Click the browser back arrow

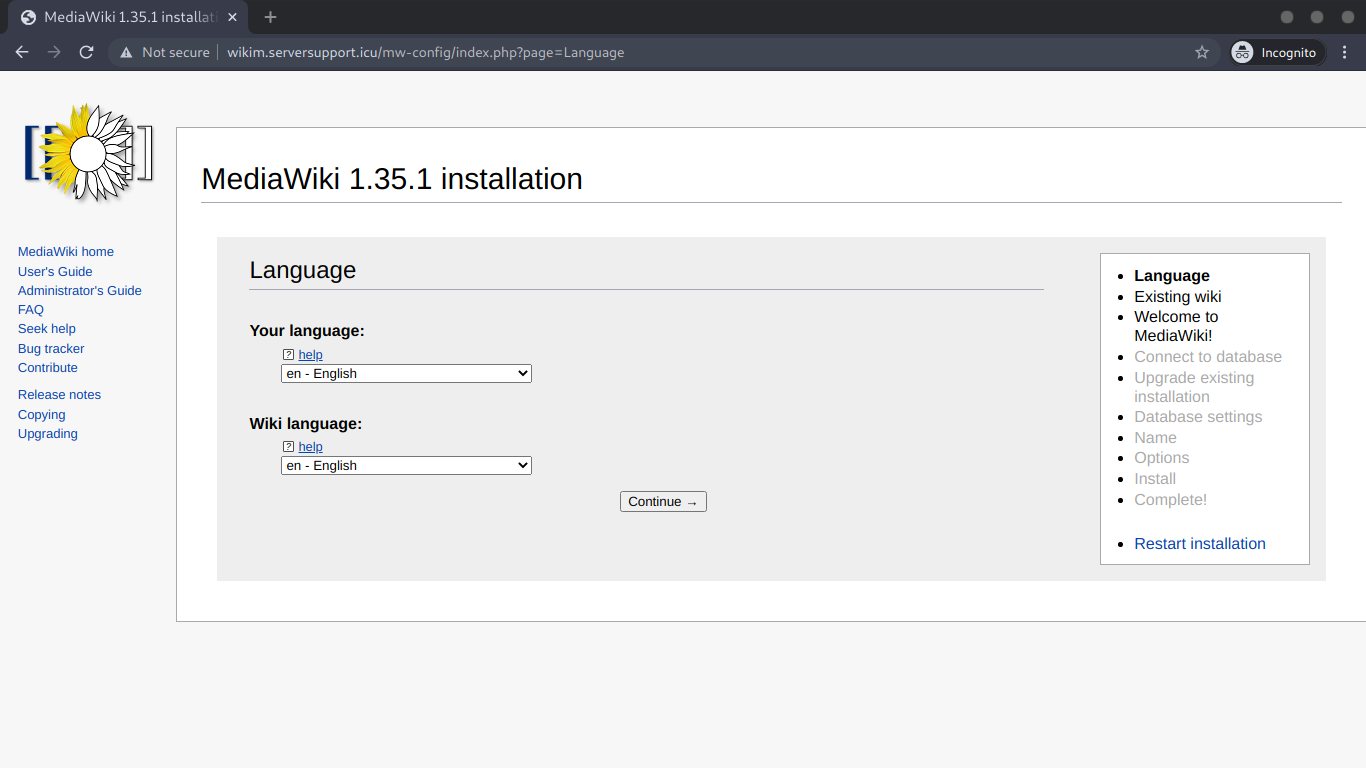click(x=22, y=52)
